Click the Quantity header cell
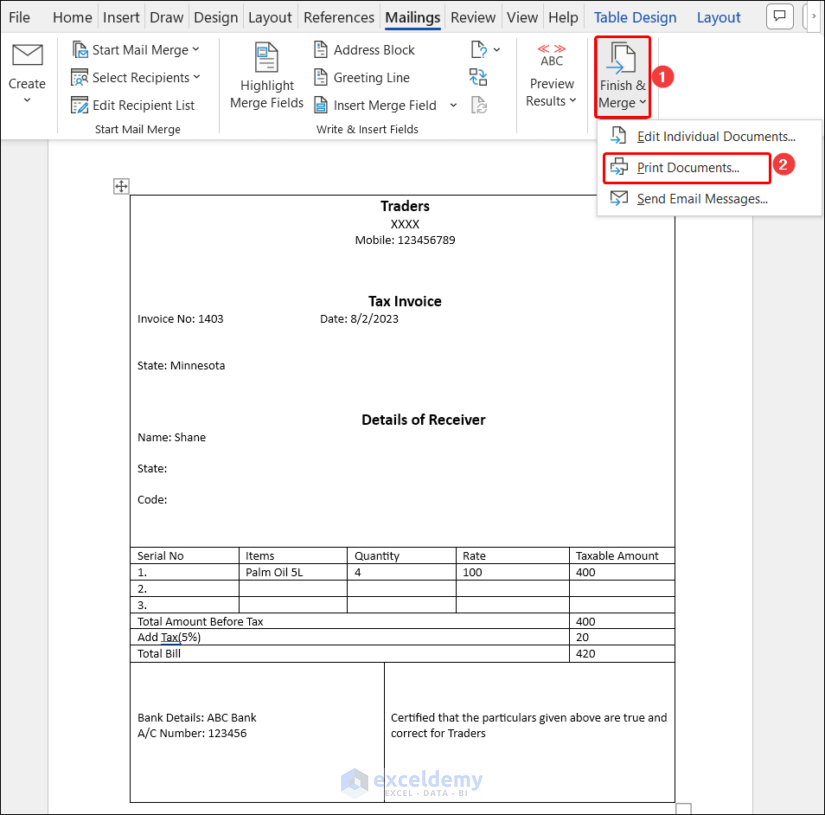This screenshot has height=815, width=825. pos(401,556)
